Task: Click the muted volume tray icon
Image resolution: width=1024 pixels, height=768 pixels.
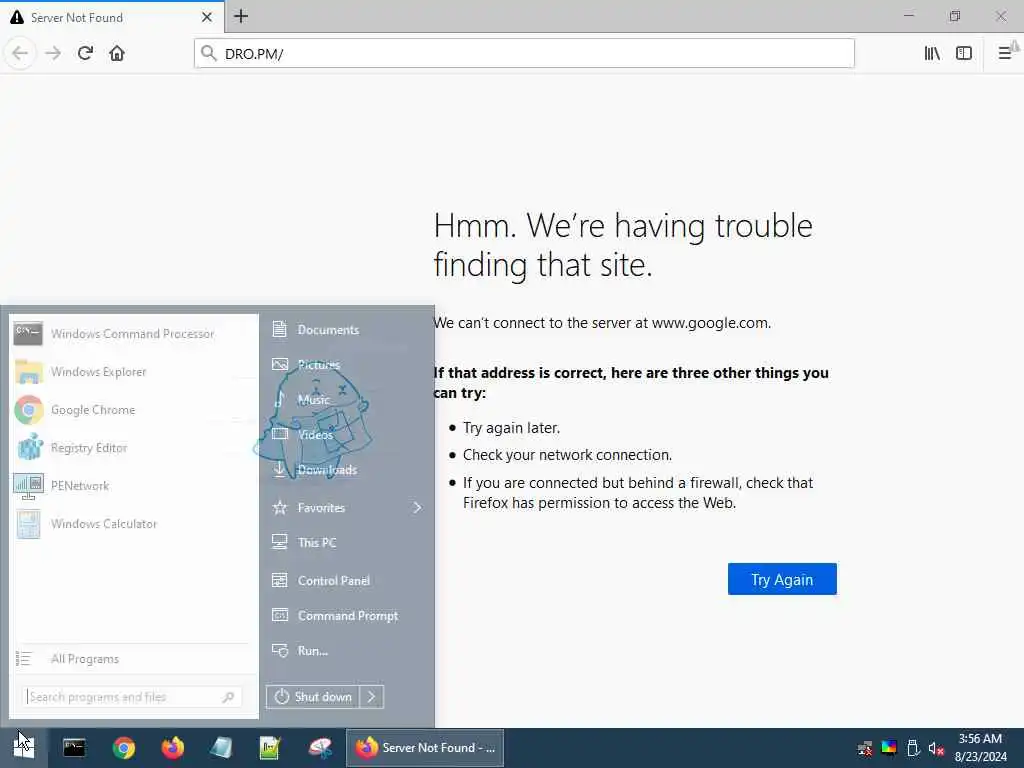Action: coord(936,748)
